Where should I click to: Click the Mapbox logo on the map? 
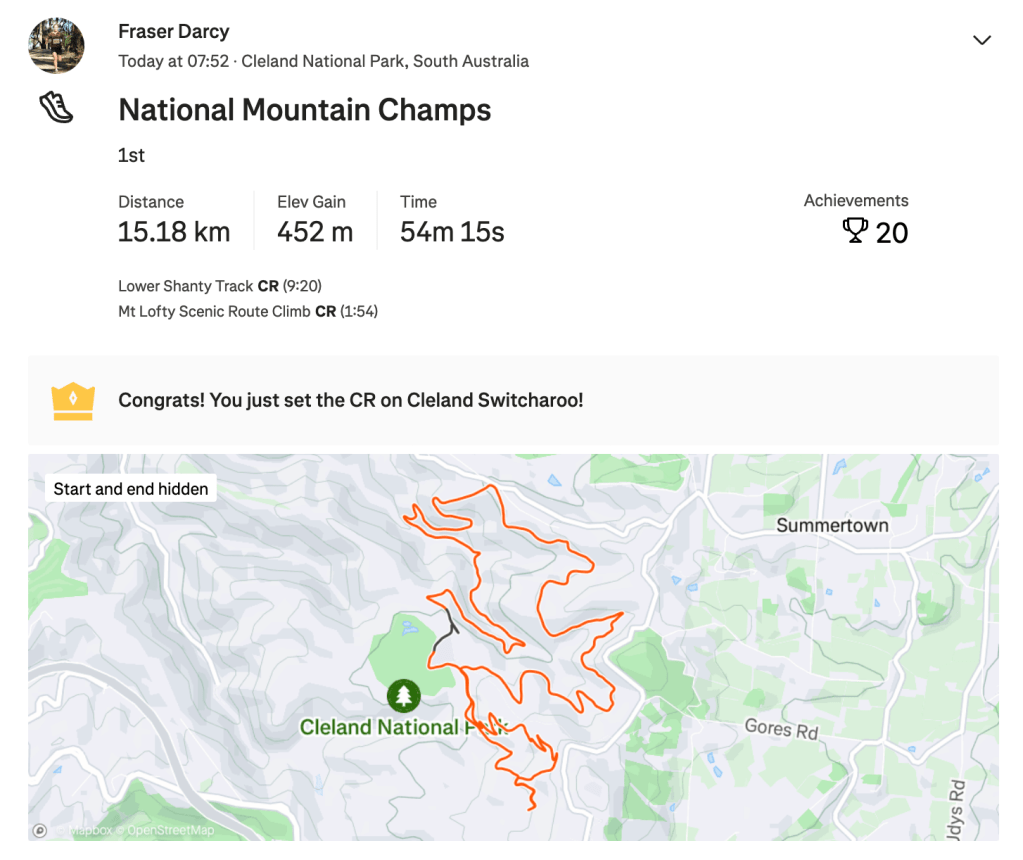pos(40,830)
